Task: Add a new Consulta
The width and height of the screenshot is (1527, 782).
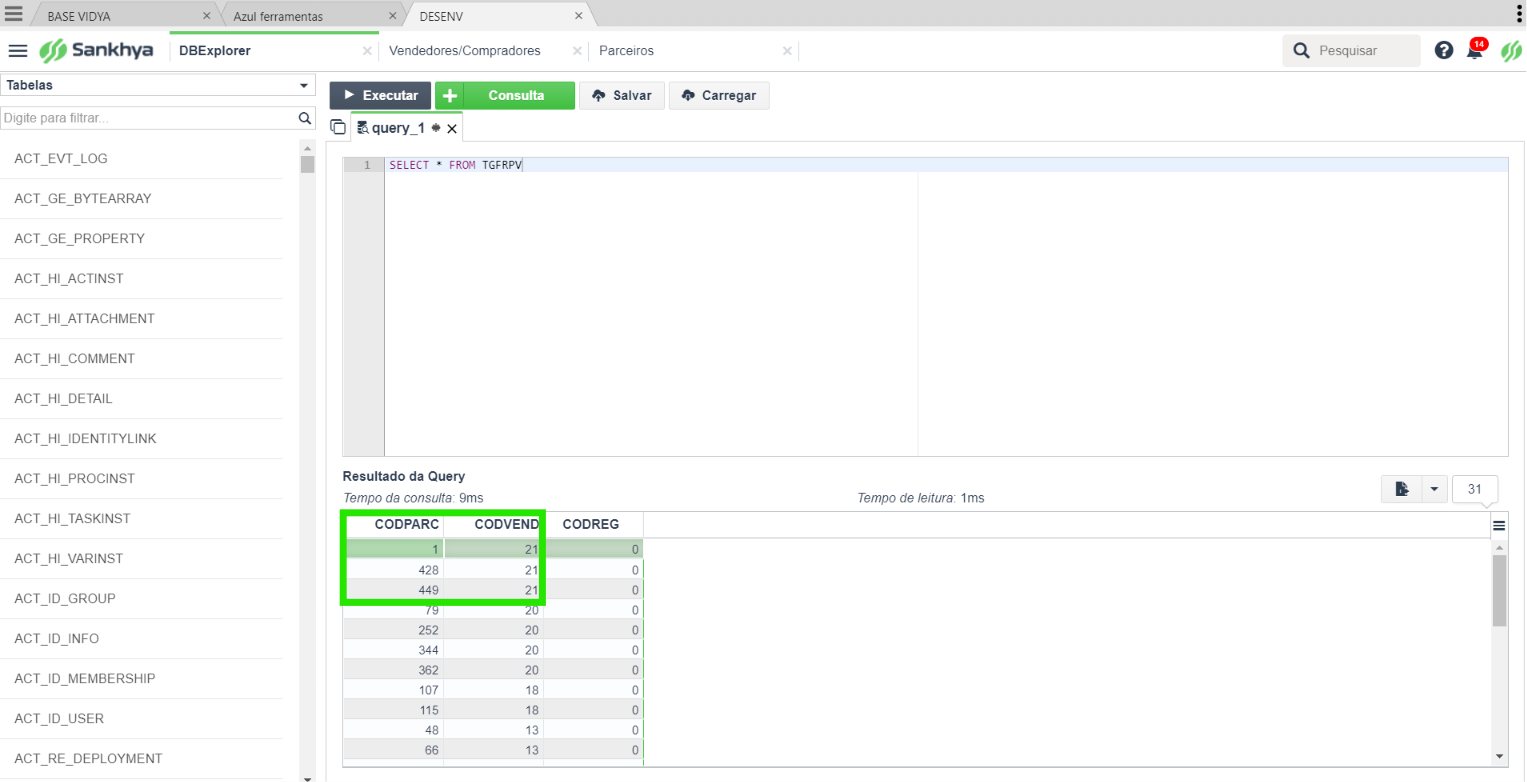Action: (505, 95)
